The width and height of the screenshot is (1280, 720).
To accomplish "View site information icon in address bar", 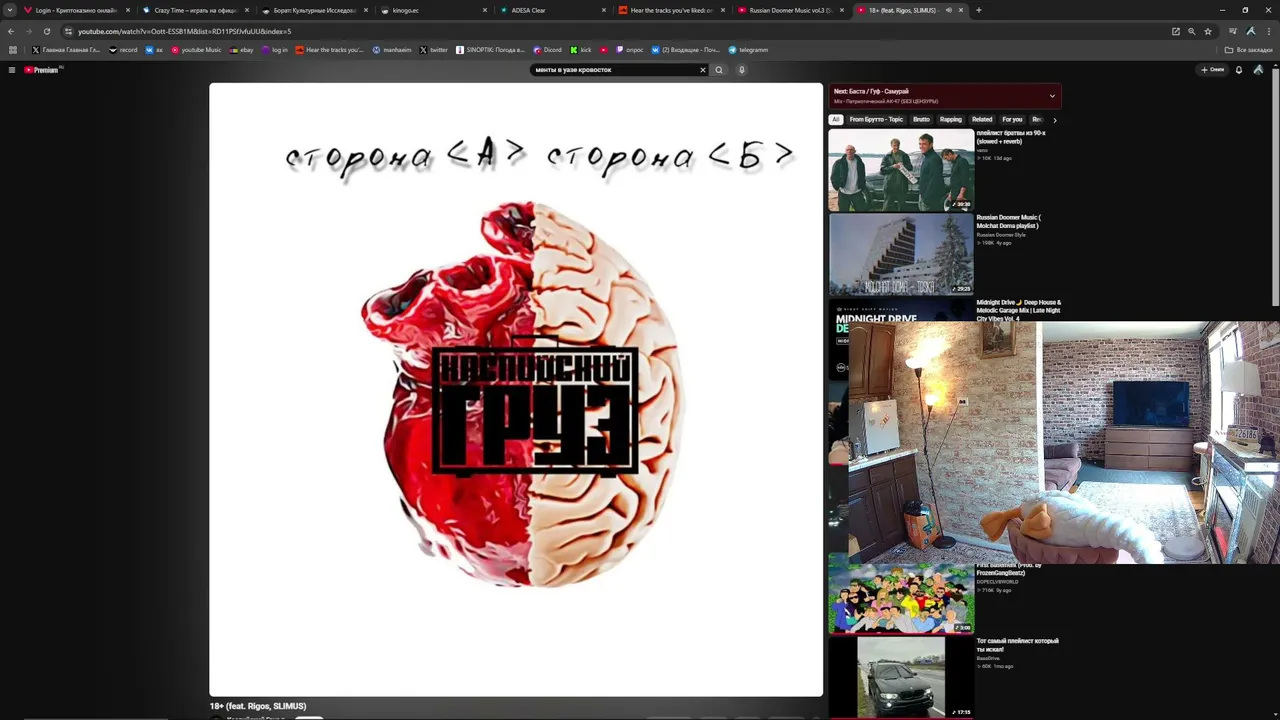I will (x=68, y=31).
